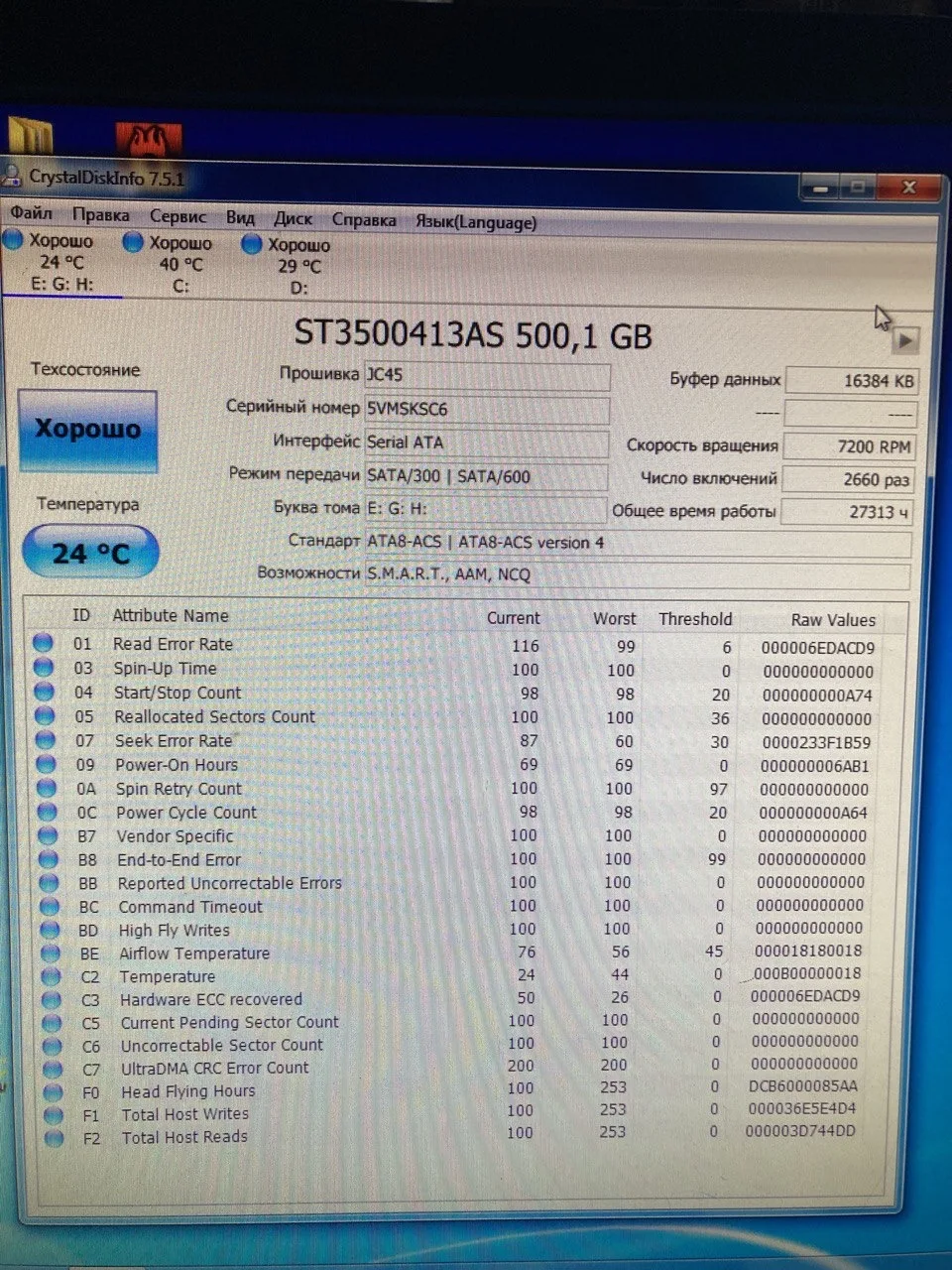This screenshot has height=1270, width=952.
Task: Click the status icon for Read Error Rate
Action: (x=44, y=643)
